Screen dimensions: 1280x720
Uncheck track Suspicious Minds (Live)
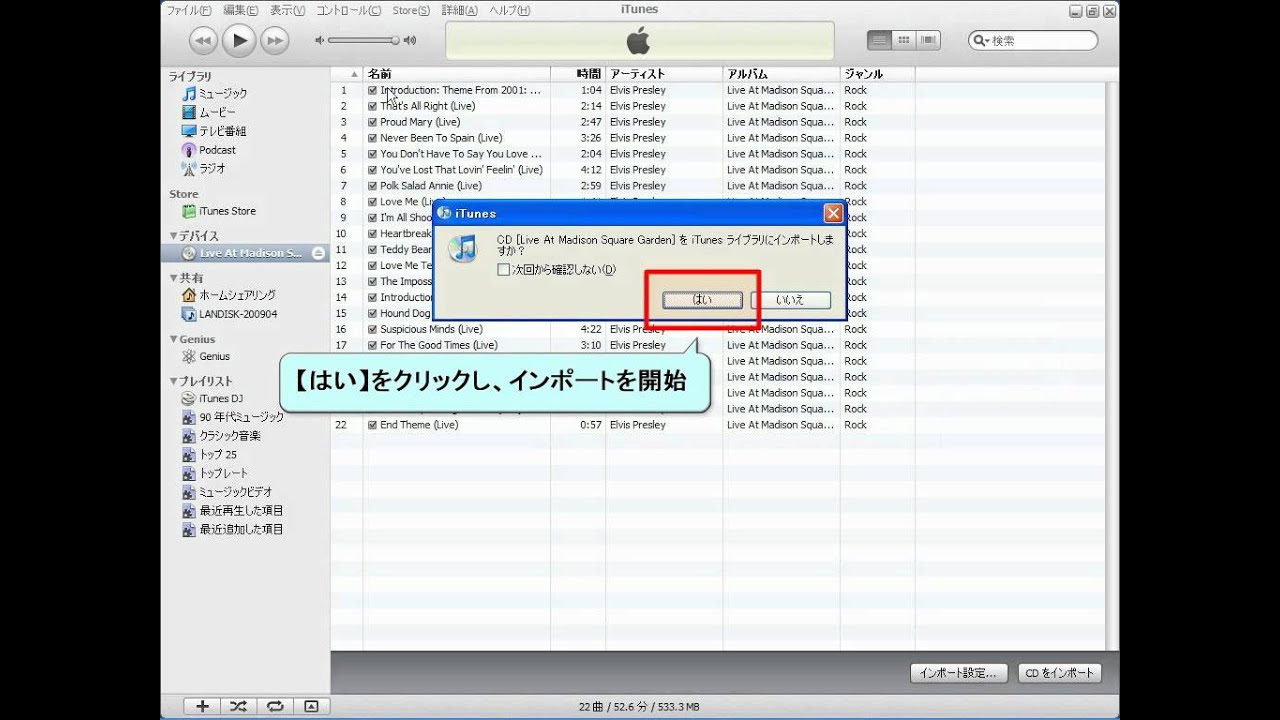pos(372,329)
